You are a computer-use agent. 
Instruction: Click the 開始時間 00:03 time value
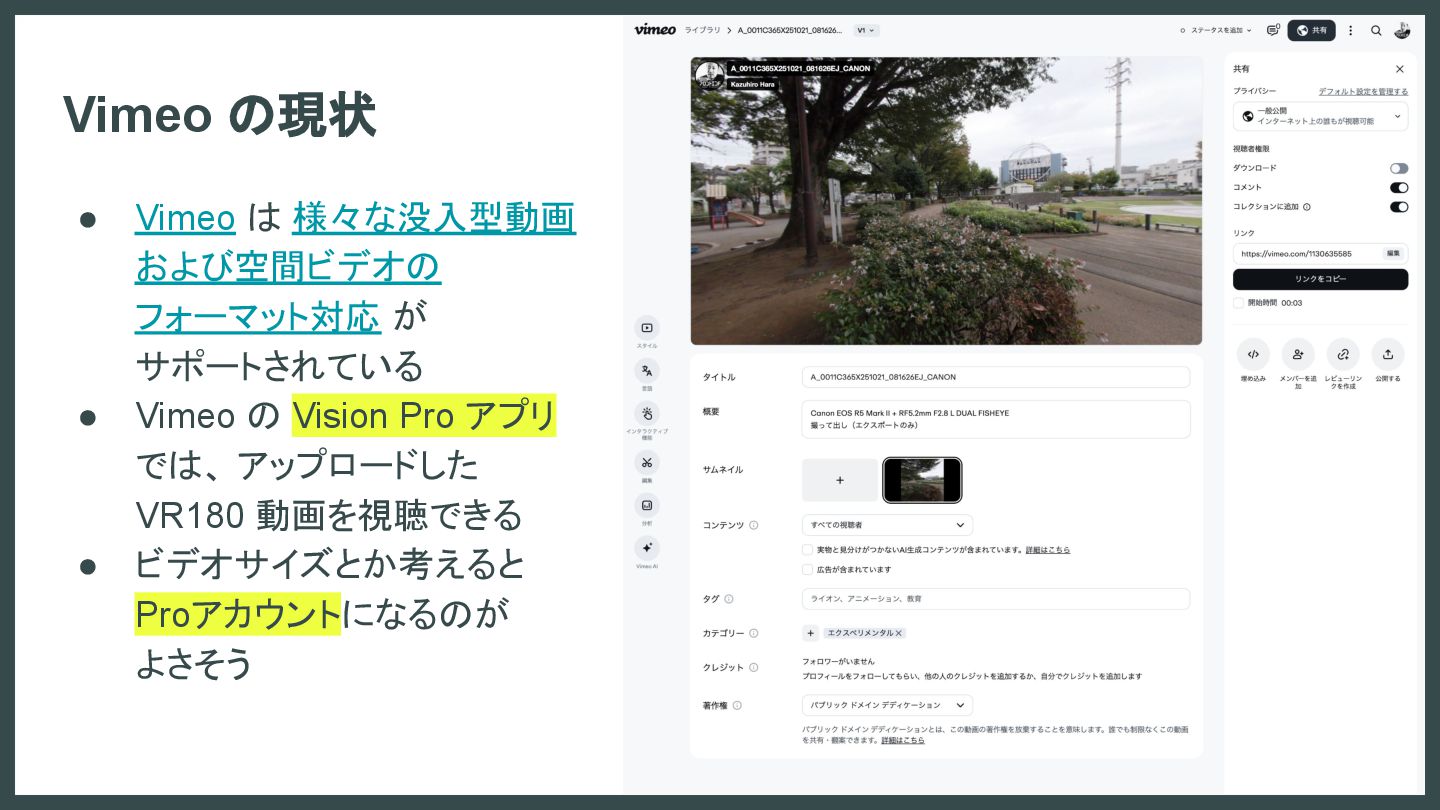pyautogui.click(x=1292, y=302)
